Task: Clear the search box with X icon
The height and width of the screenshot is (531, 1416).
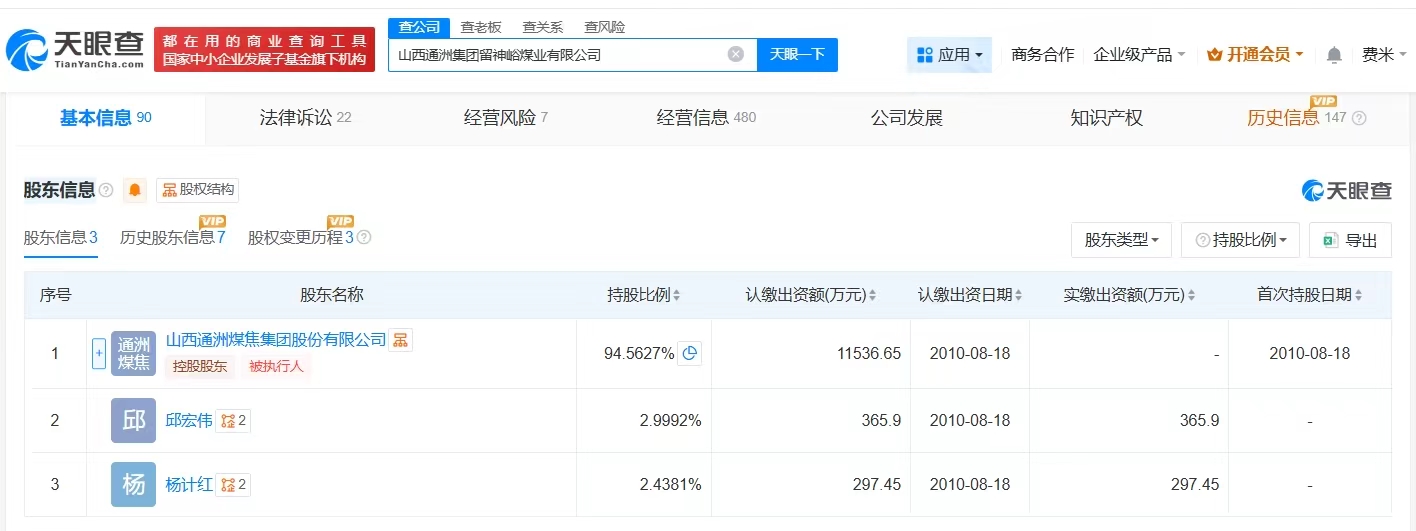Action: click(x=736, y=55)
